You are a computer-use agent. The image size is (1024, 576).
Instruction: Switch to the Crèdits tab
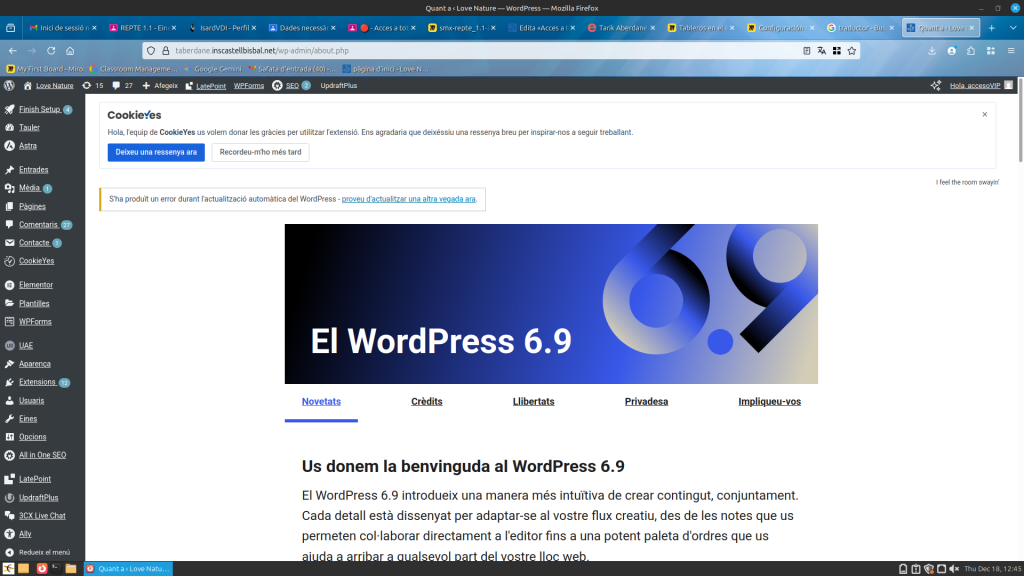[x=426, y=402]
